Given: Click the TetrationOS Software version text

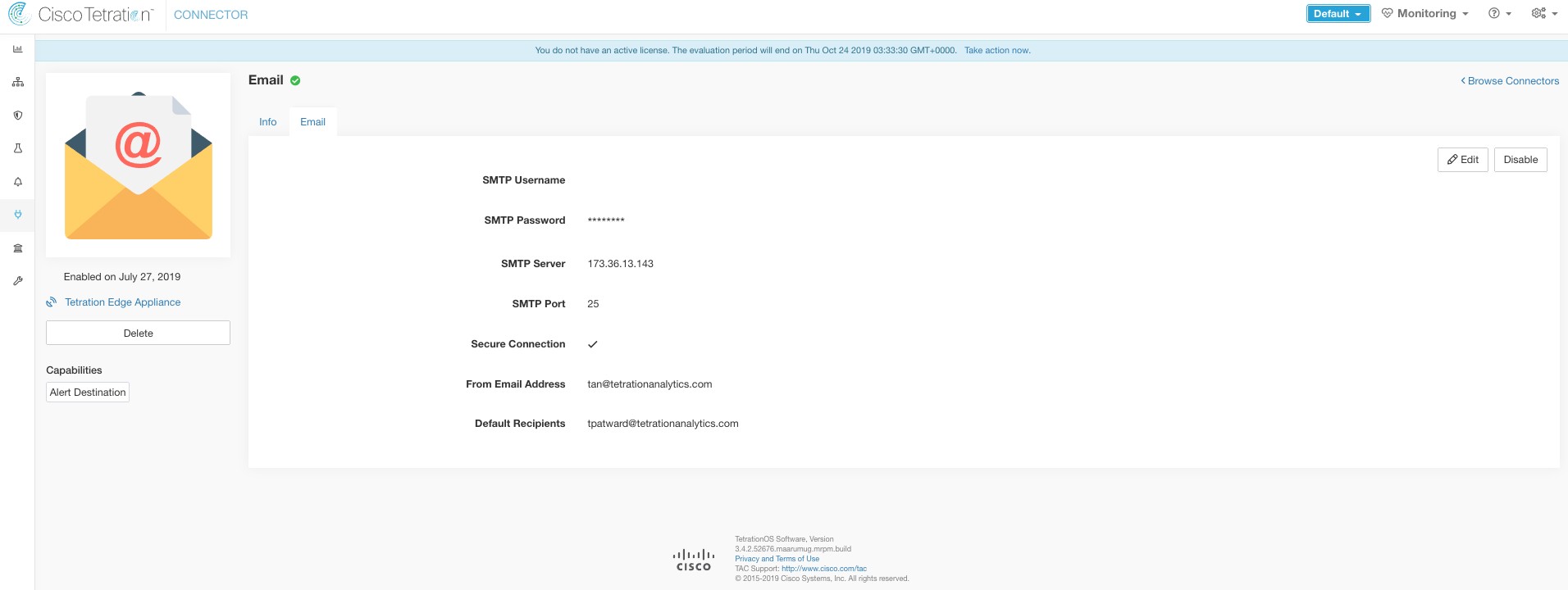Looking at the screenshot, I should pyautogui.click(x=792, y=544).
